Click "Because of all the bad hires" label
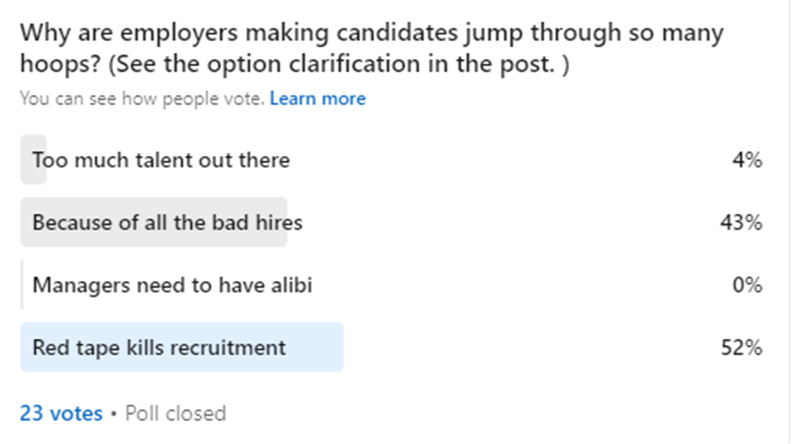This screenshot has height=444, width=795. 167,222
